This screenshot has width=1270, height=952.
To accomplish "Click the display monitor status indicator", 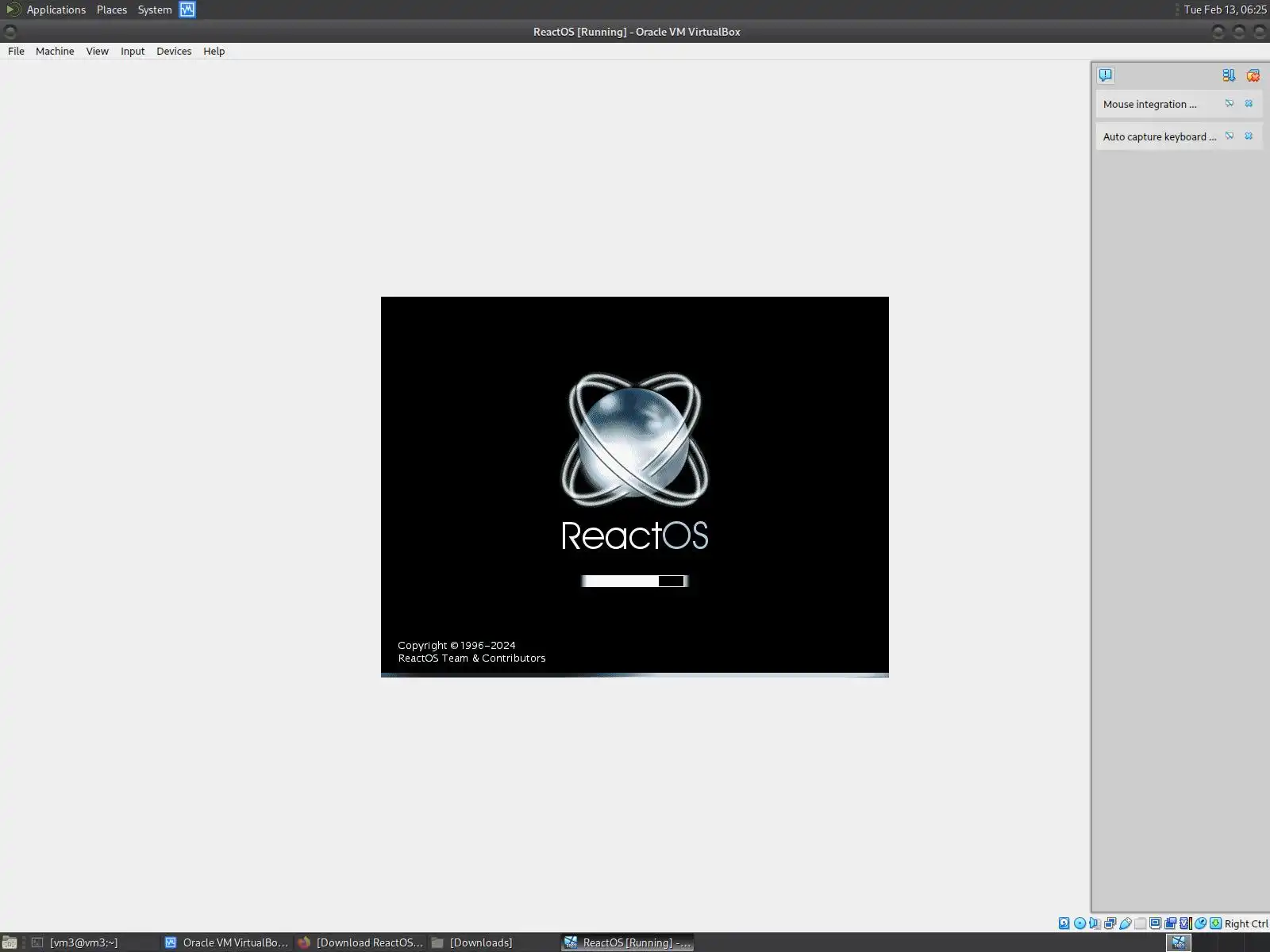I will [x=1155, y=923].
